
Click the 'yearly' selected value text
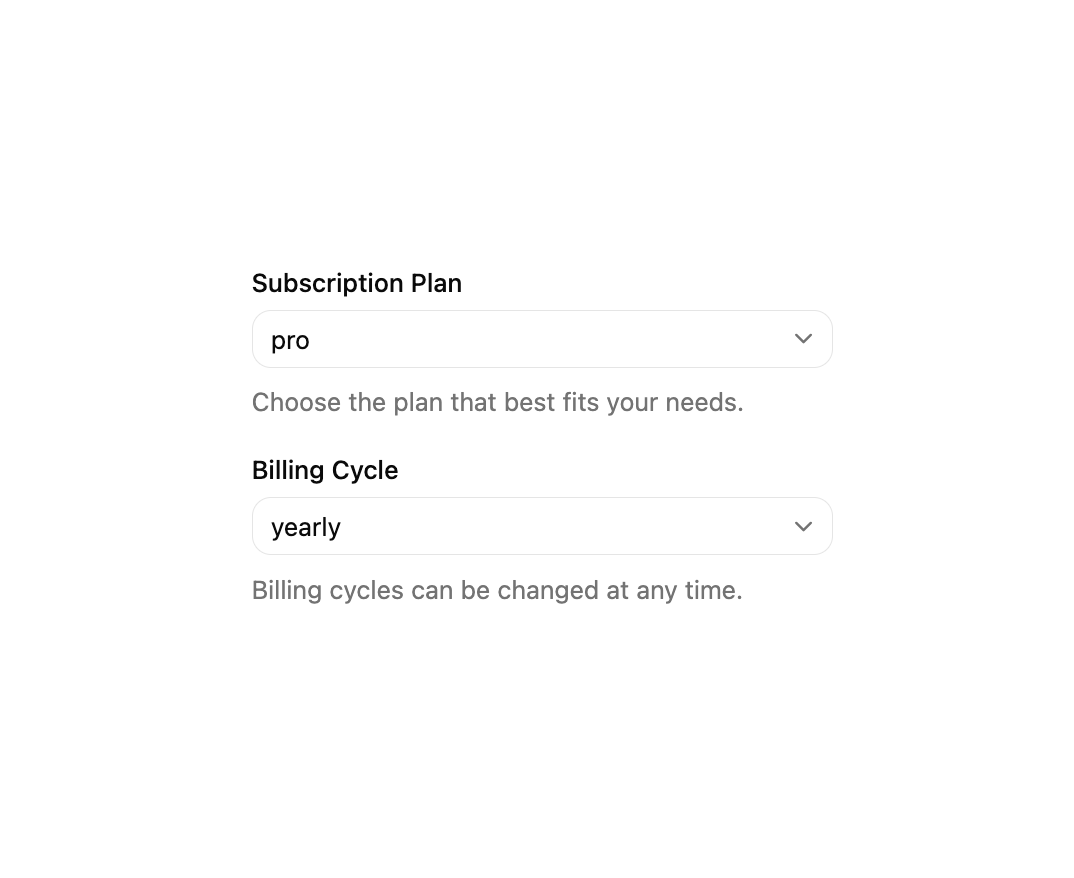pyautogui.click(x=305, y=528)
